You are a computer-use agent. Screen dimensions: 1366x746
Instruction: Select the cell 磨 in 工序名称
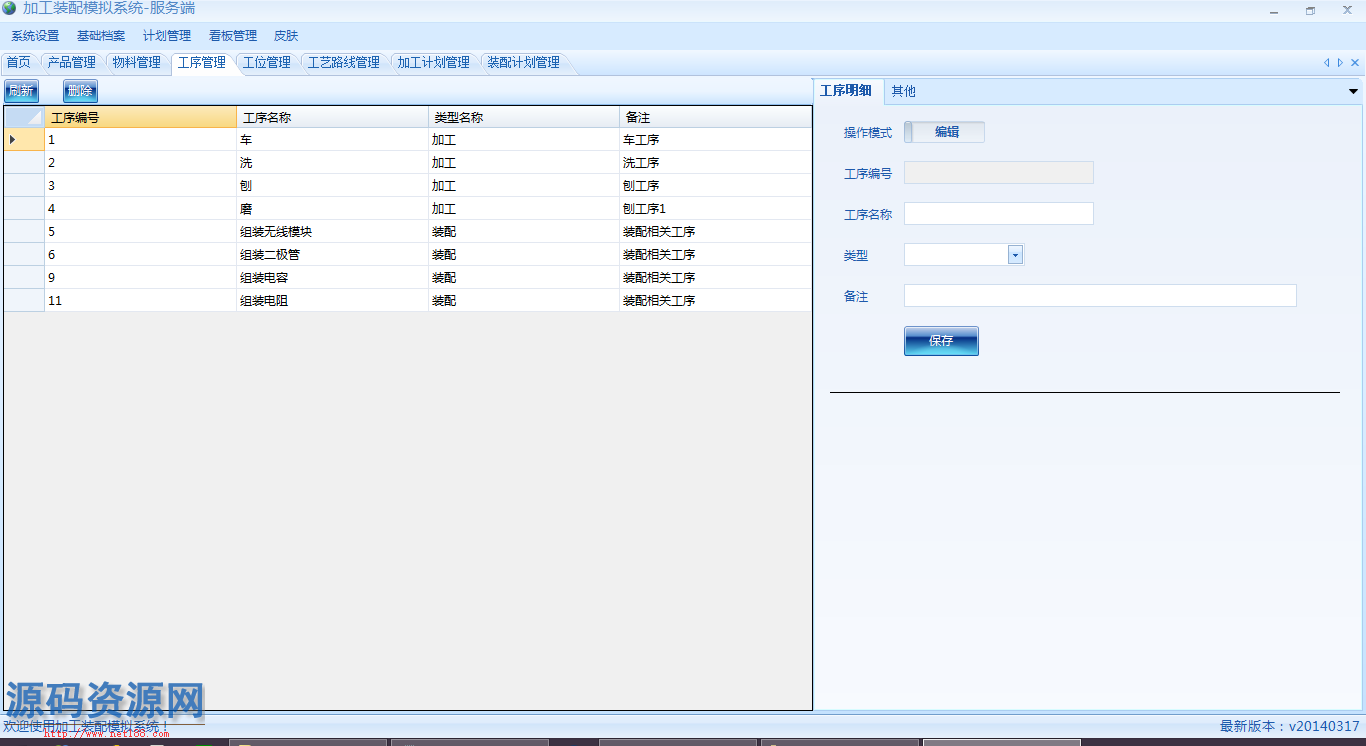pyautogui.click(x=333, y=209)
